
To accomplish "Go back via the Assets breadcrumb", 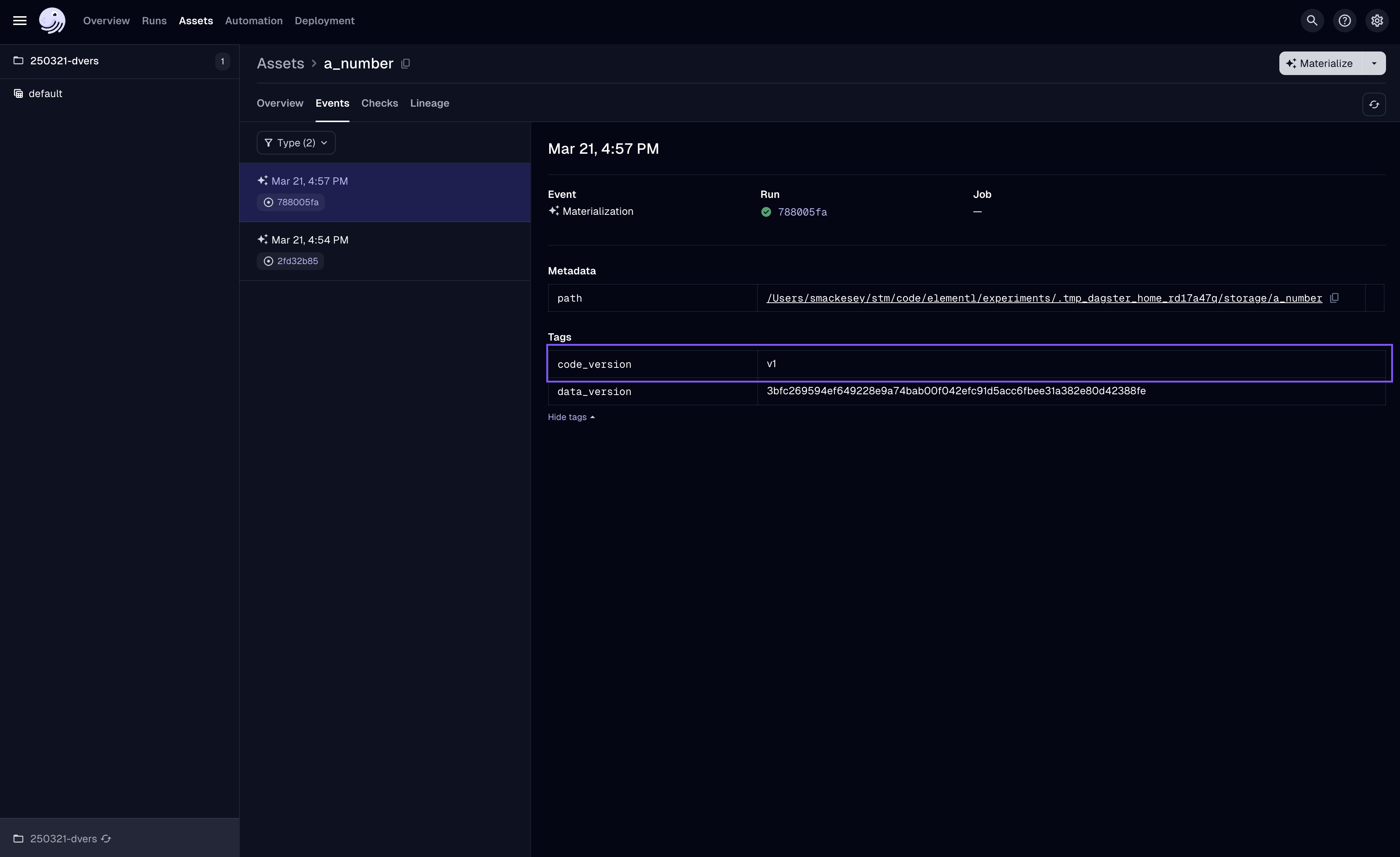I will tap(280, 63).
